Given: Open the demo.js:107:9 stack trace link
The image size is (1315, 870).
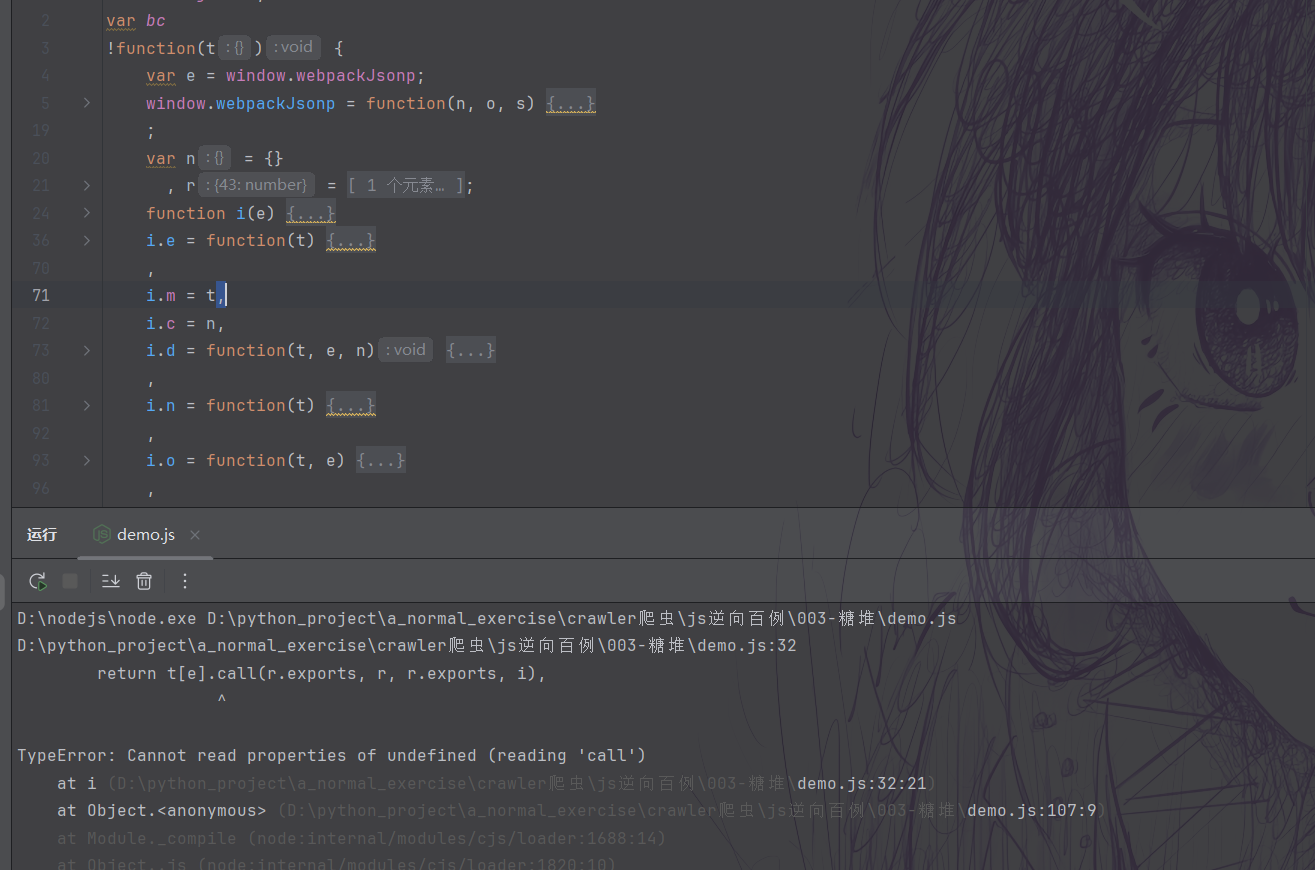Looking at the screenshot, I should [x=1033, y=810].
